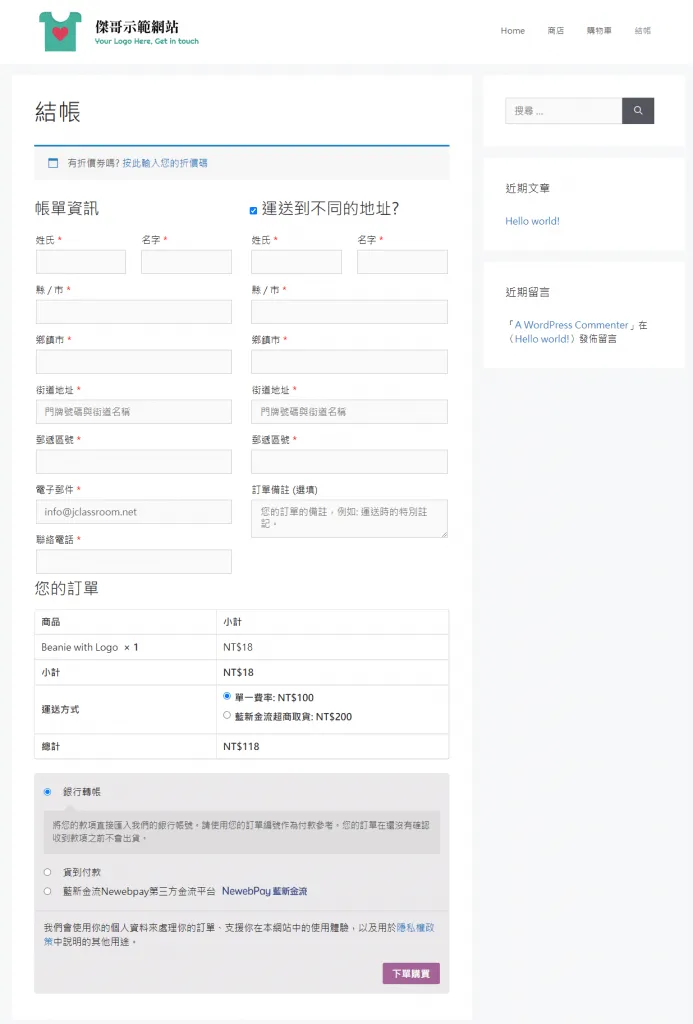
Task: Focus the 聯絡電話 field
Action: point(134,562)
